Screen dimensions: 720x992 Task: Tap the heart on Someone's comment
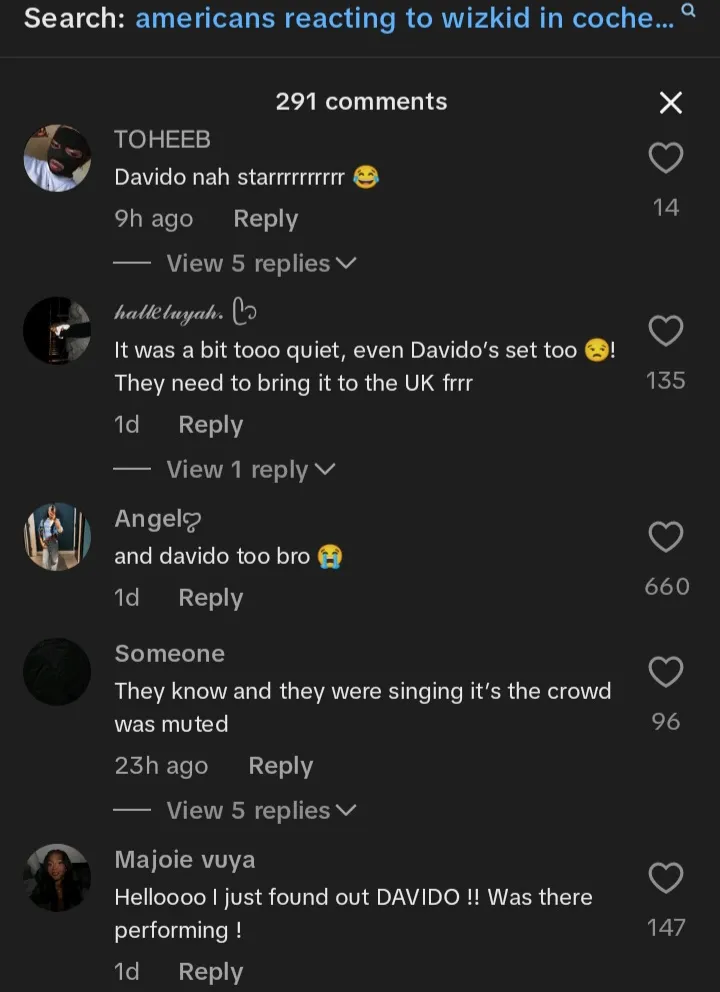[666, 672]
